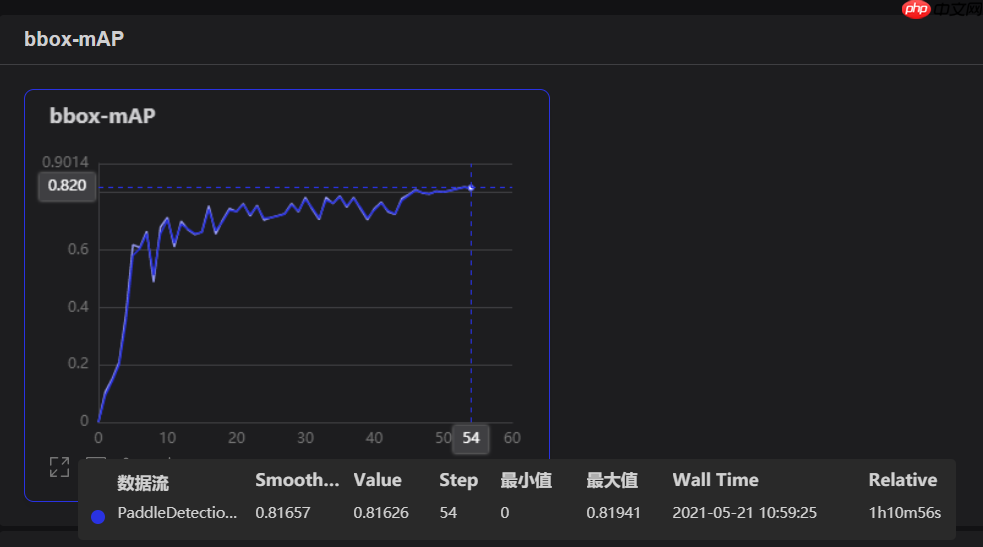Click the Value cell 0.81626
The height and width of the screenshot is (547, 983).
pyautogui.click(x=381, y=513)
